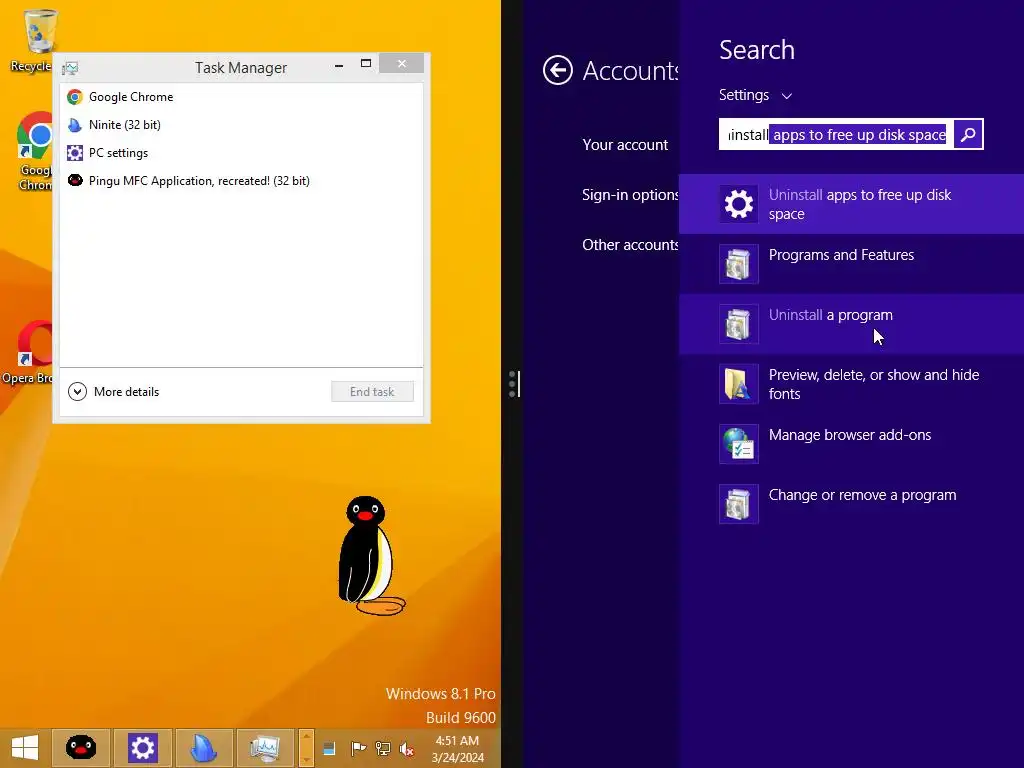Select Ninite (32 bit) process row
This screenshot has width=1024, height=768.
[x=241, y=125]
